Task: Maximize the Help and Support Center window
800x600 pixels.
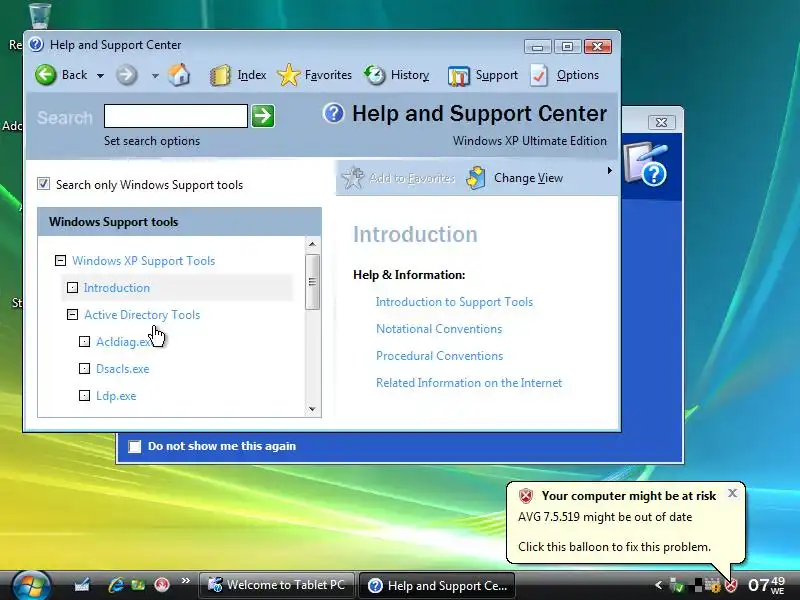Action: pos(567,47)
